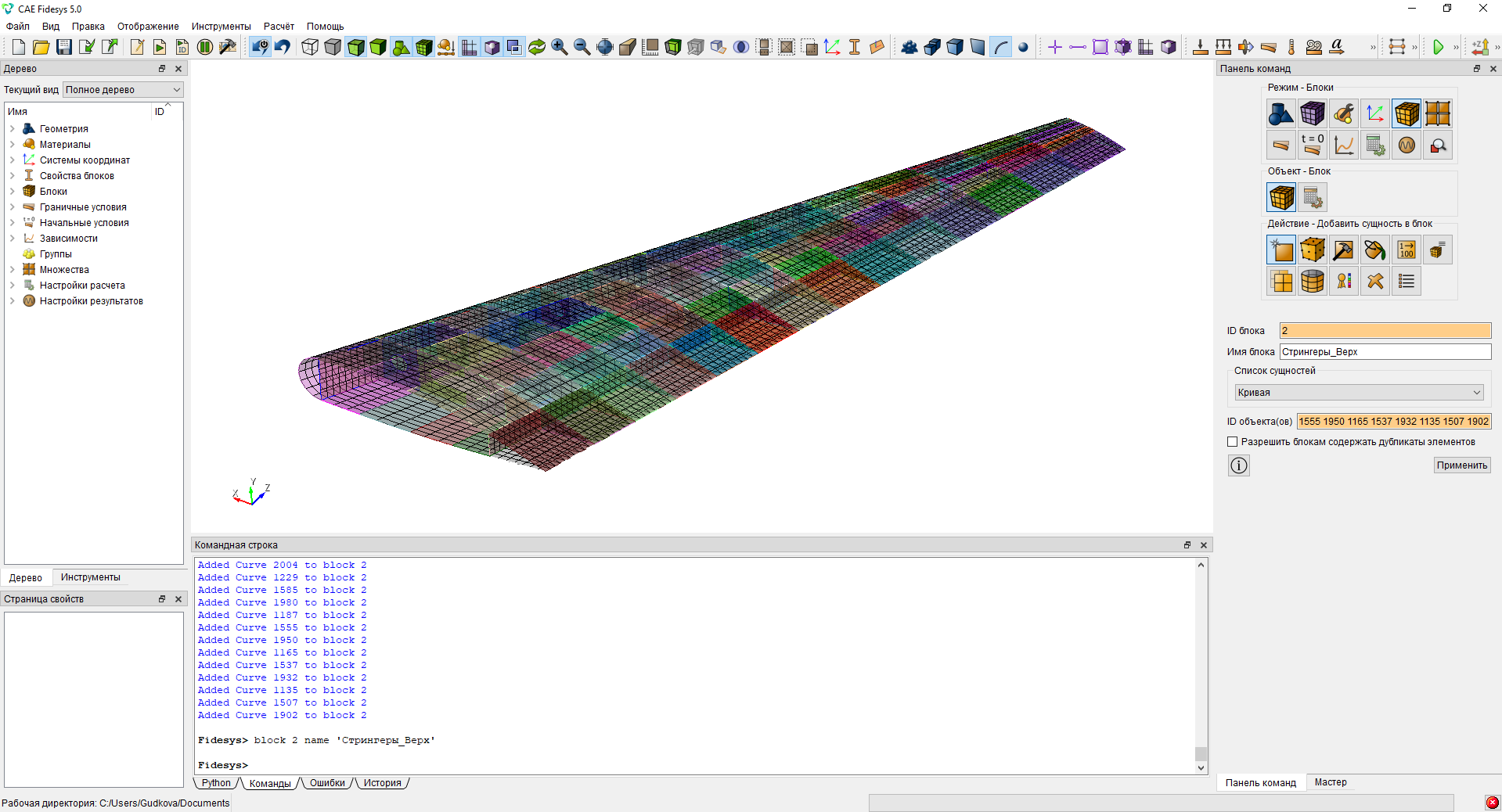Toggle the surface selection filter icon
Screen dimensions: 1502x812
click(978, 47)
